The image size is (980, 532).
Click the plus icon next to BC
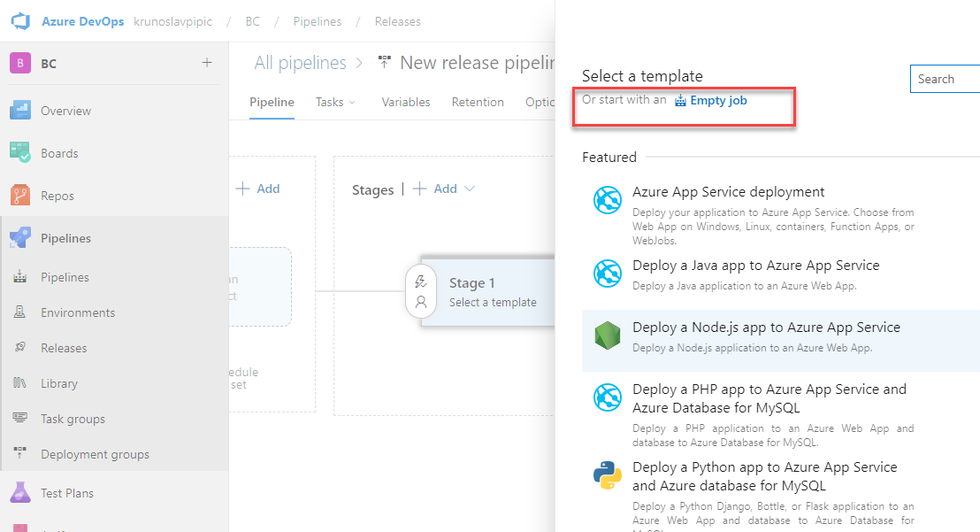click(x=207, y=63)
